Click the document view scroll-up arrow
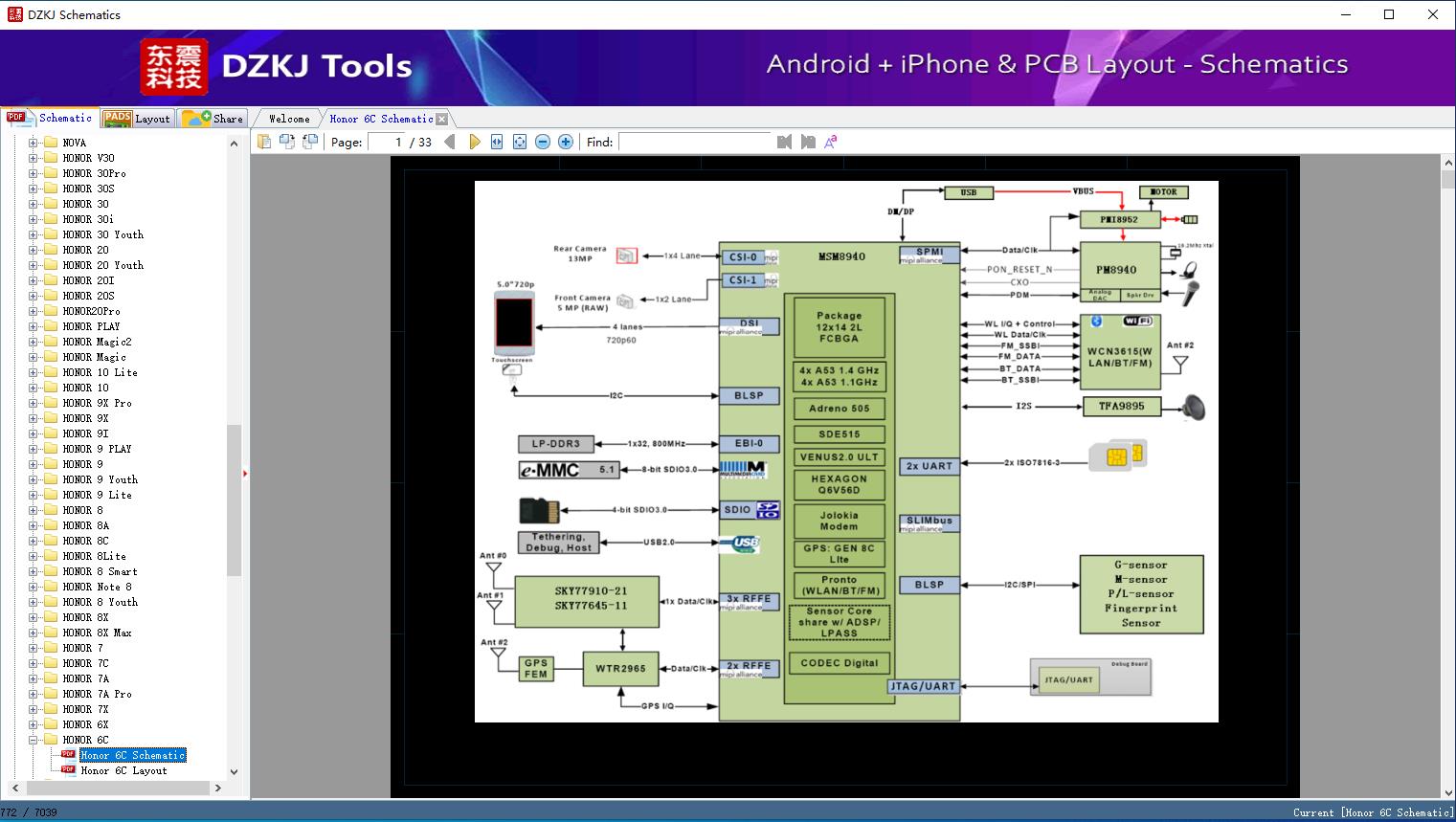 [x=1447, y=164]
